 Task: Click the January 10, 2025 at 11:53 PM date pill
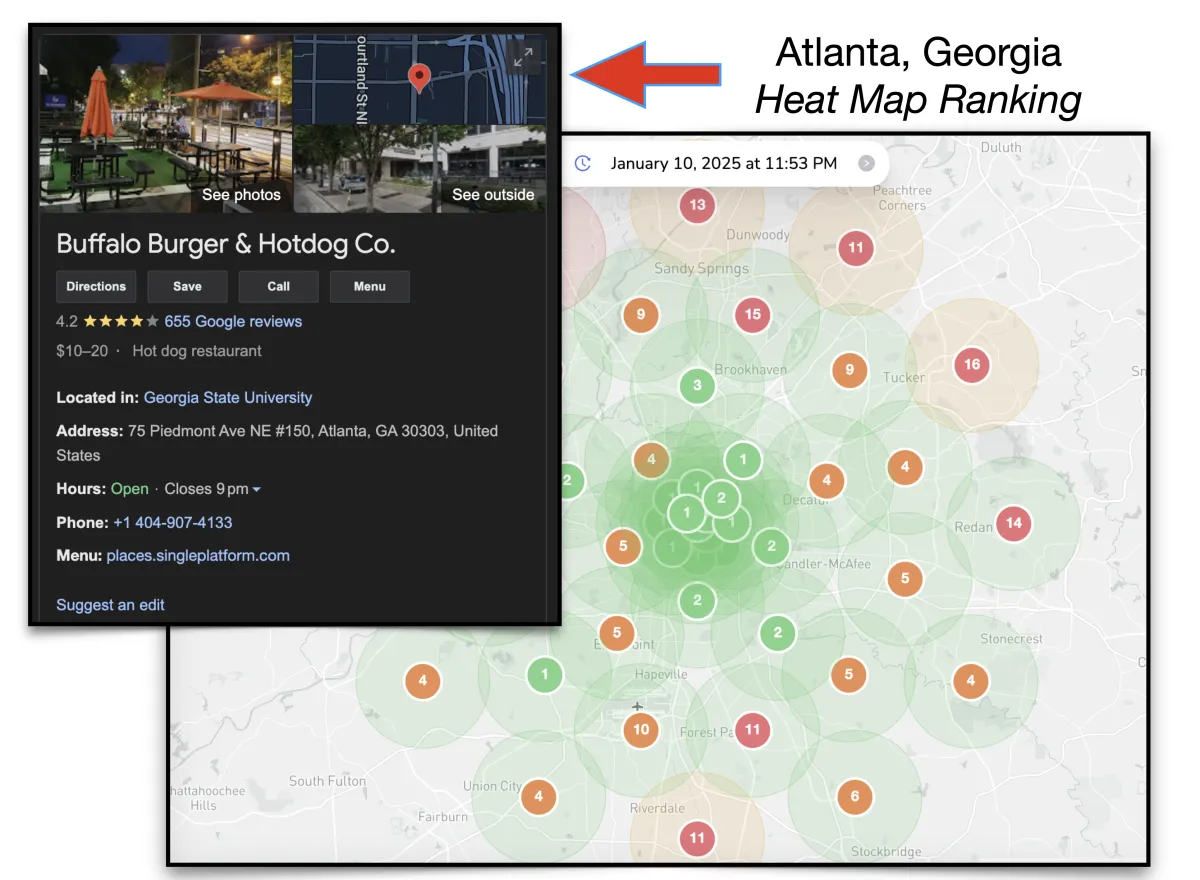point(725,163)
